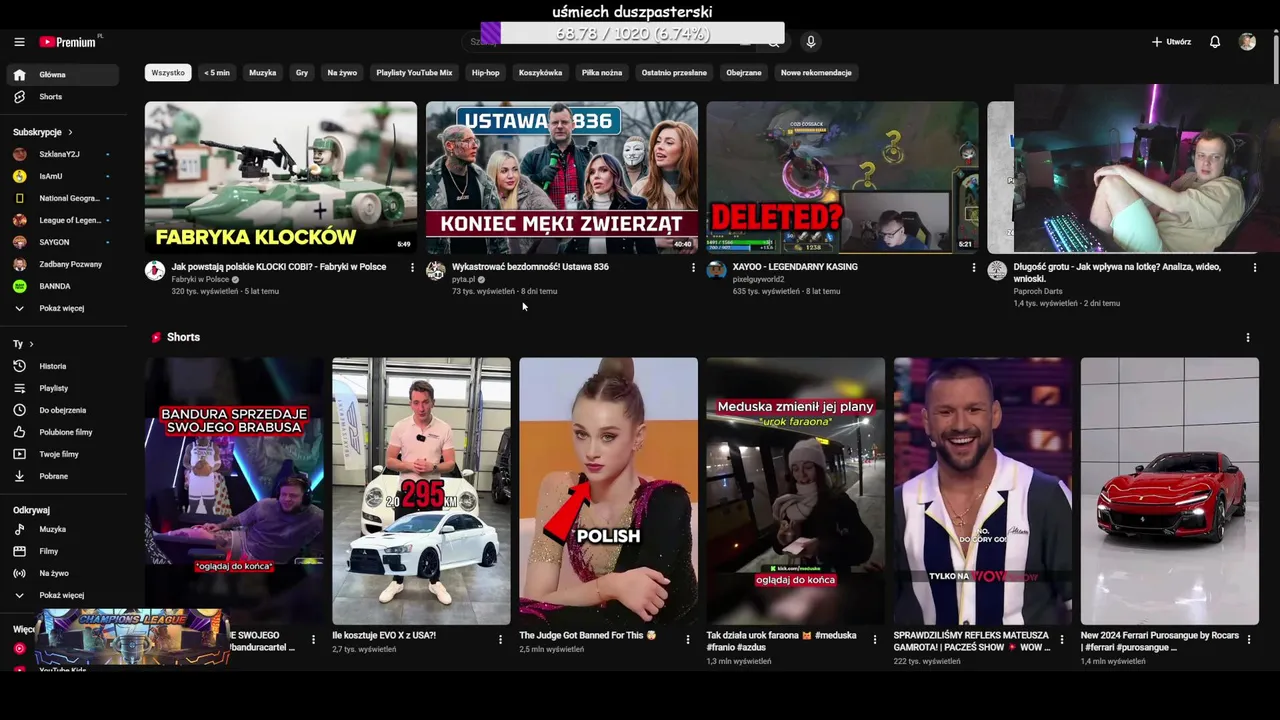Open Zadbany Pozwany subscription channel
1280x720 pixels.
point(62,264)
